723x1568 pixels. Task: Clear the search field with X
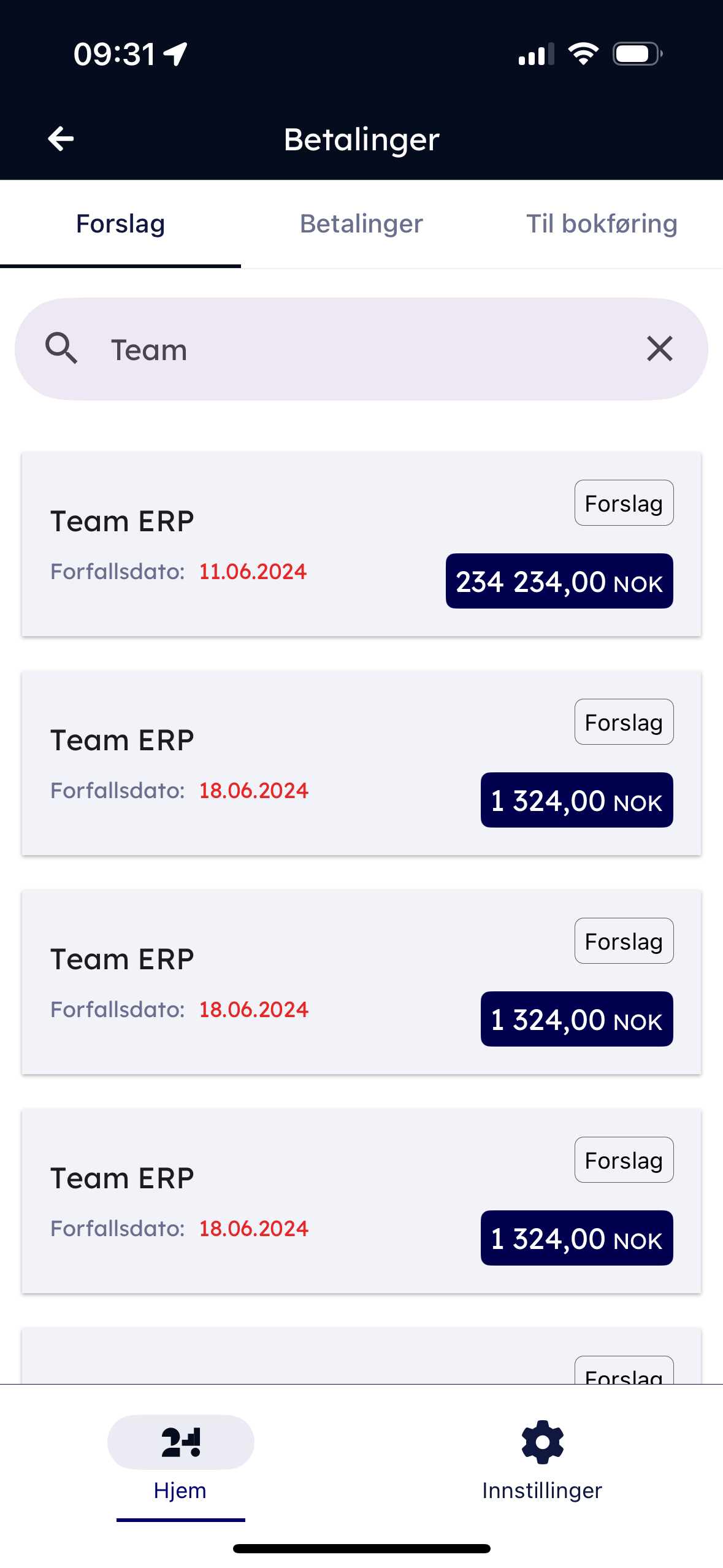pos(660,349)
